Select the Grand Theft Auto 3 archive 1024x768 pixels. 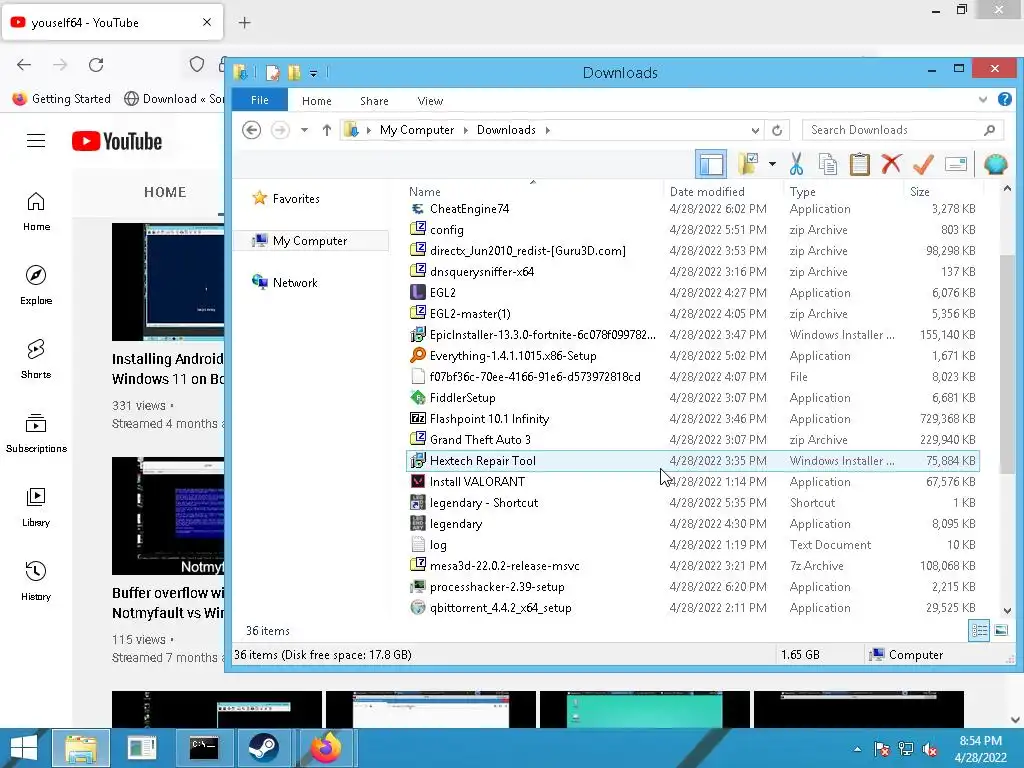tap(692, 440)
